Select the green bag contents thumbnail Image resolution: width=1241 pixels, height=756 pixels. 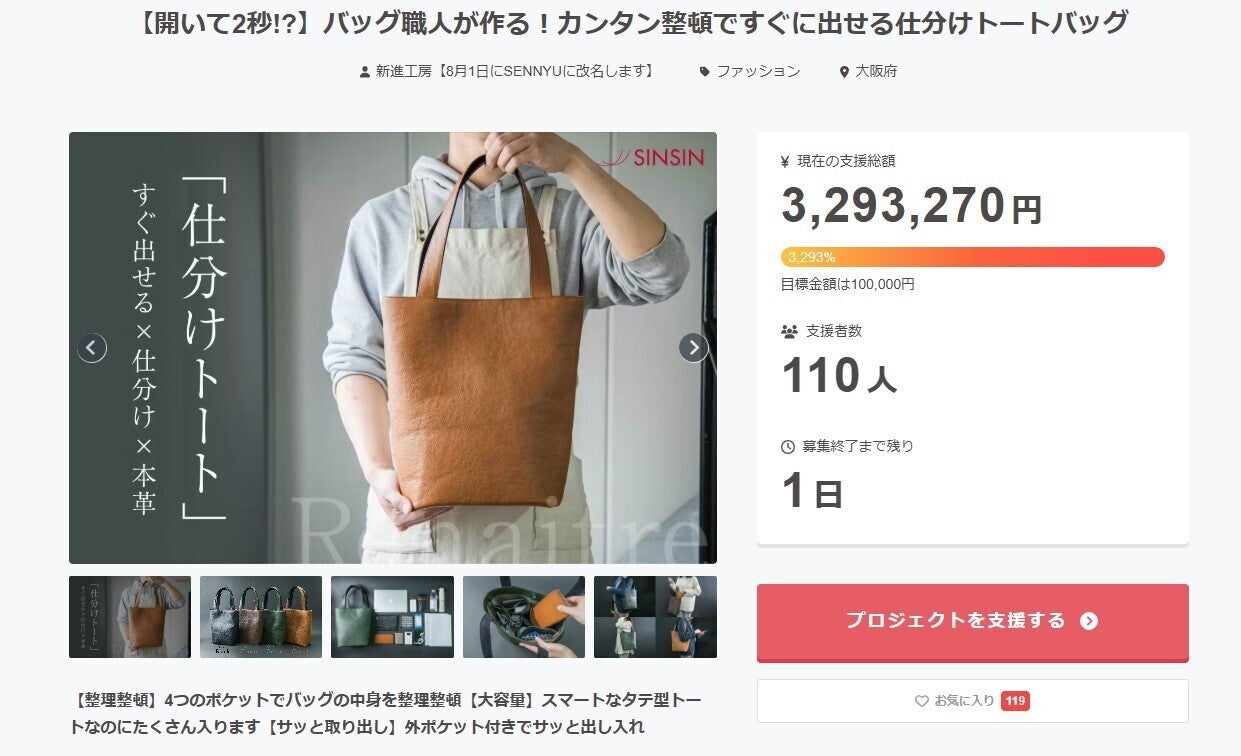click(392, 617)
